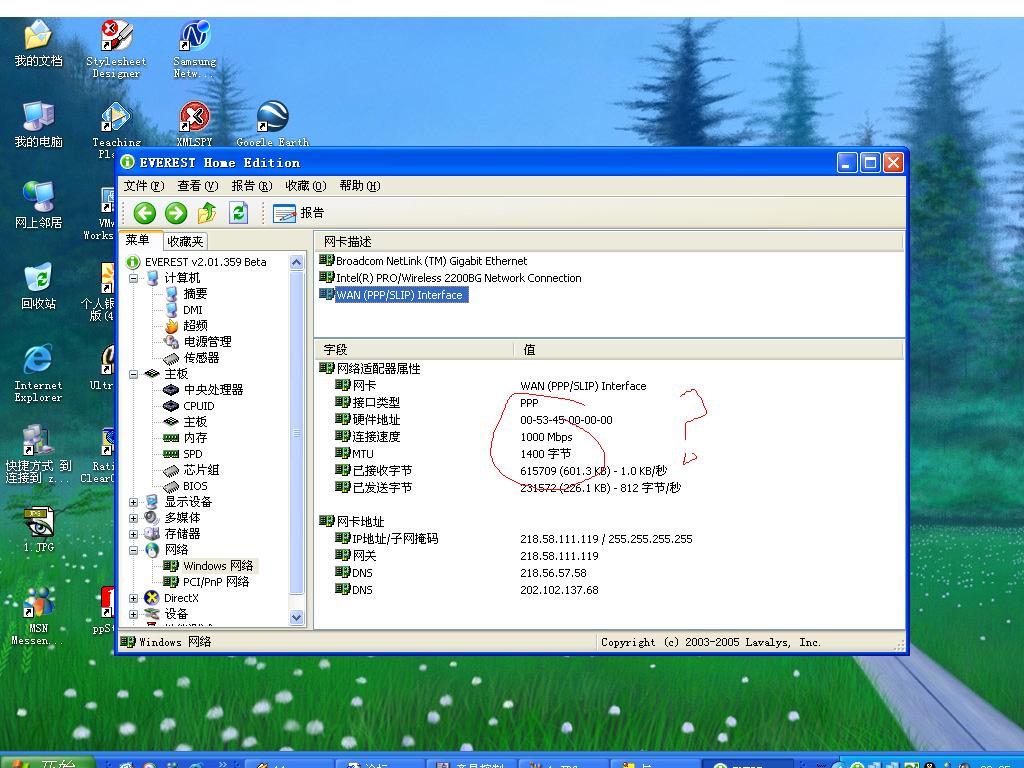Image resolution: width=1024 pixels, height=768 pixels.
Task: Expand the 显示设备 tree node
Action: [x=134, y=502]
